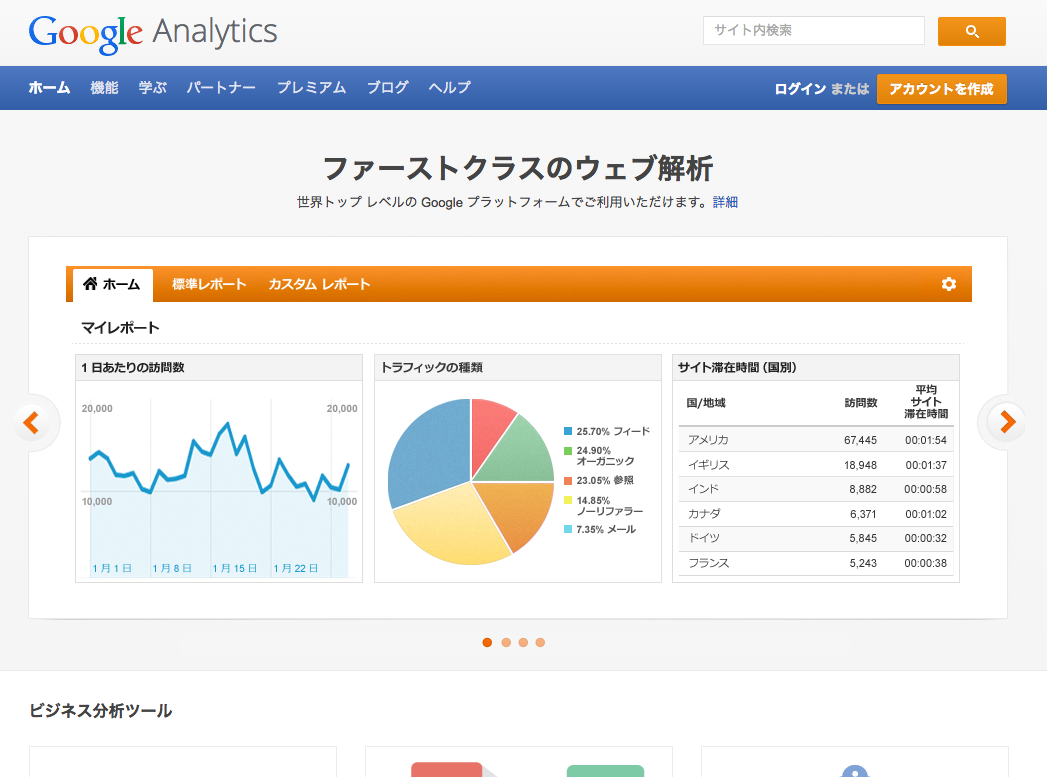
Task: Click the orange search magnifier button
Action: click(x=970, y=31)
